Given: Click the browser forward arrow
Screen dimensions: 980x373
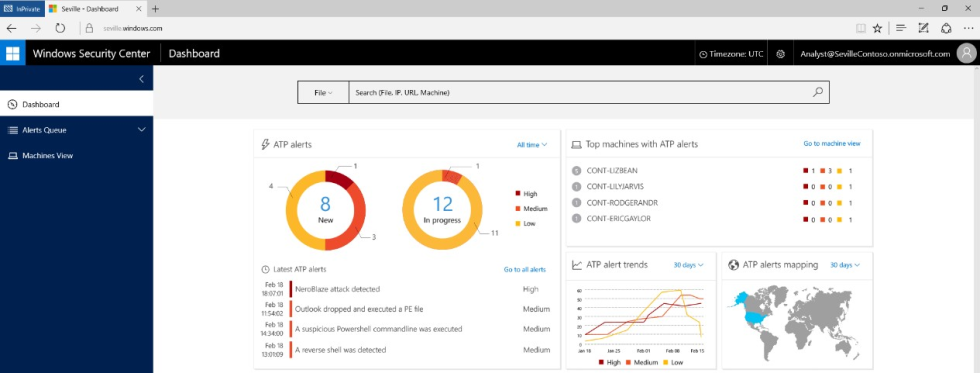Looking at the screenshot, I should pyautogui.click(x=36, y=28).
